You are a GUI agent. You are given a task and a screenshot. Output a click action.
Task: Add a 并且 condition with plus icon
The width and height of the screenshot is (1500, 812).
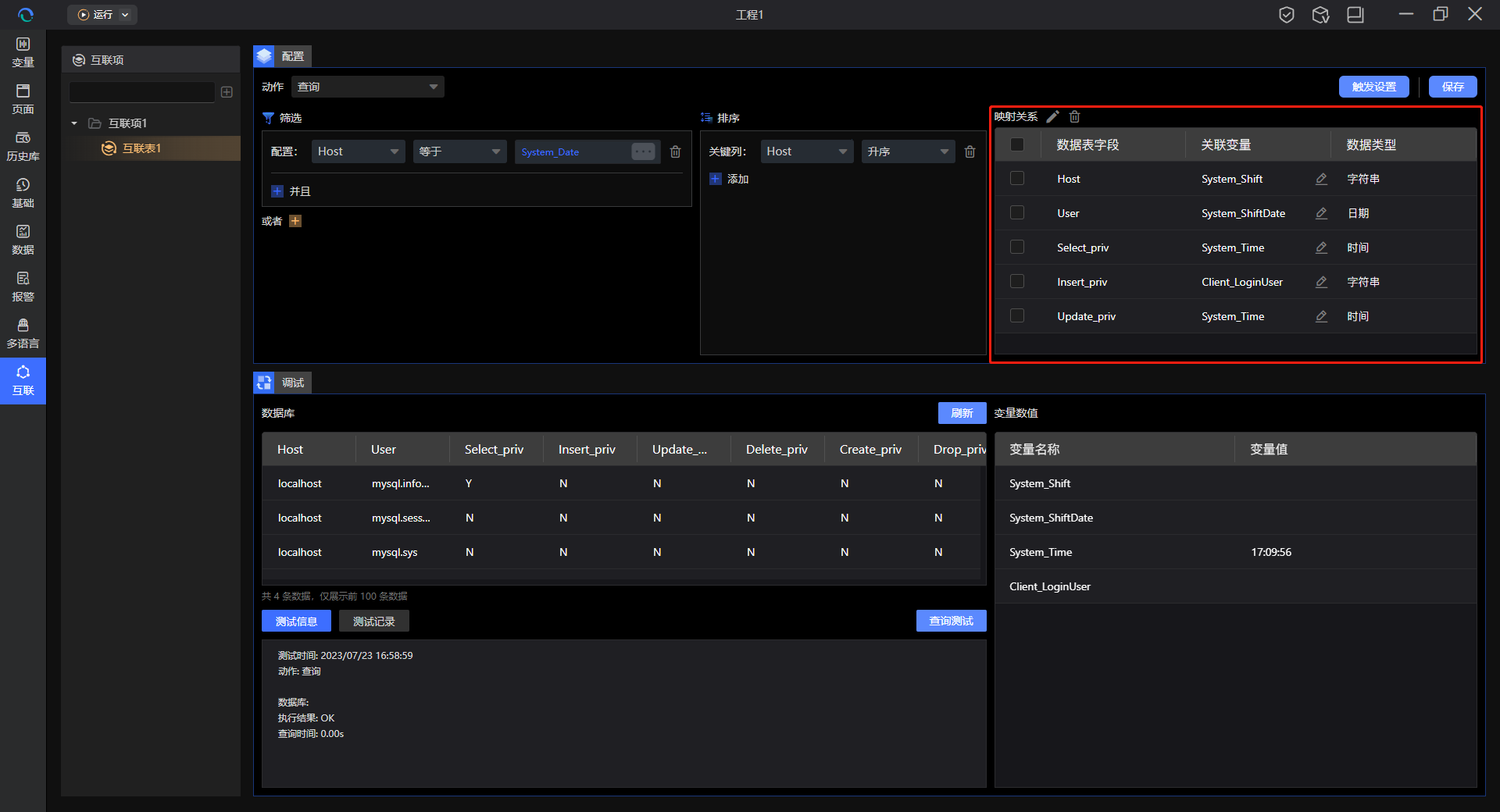click(277, 191)
